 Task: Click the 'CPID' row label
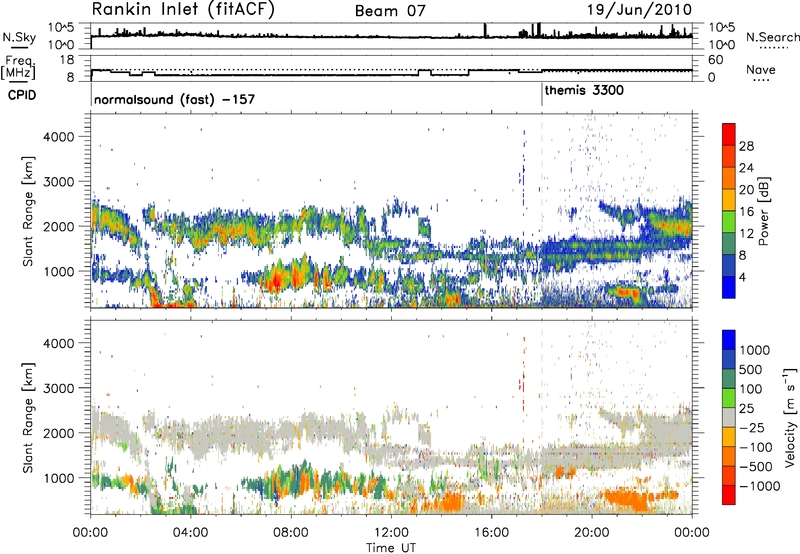coord(22,95)
